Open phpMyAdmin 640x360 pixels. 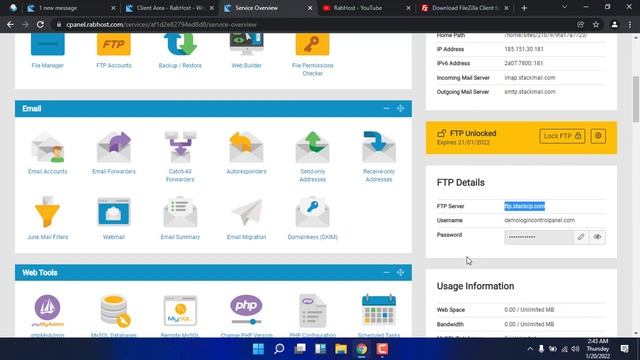click(x=47, y=316)
